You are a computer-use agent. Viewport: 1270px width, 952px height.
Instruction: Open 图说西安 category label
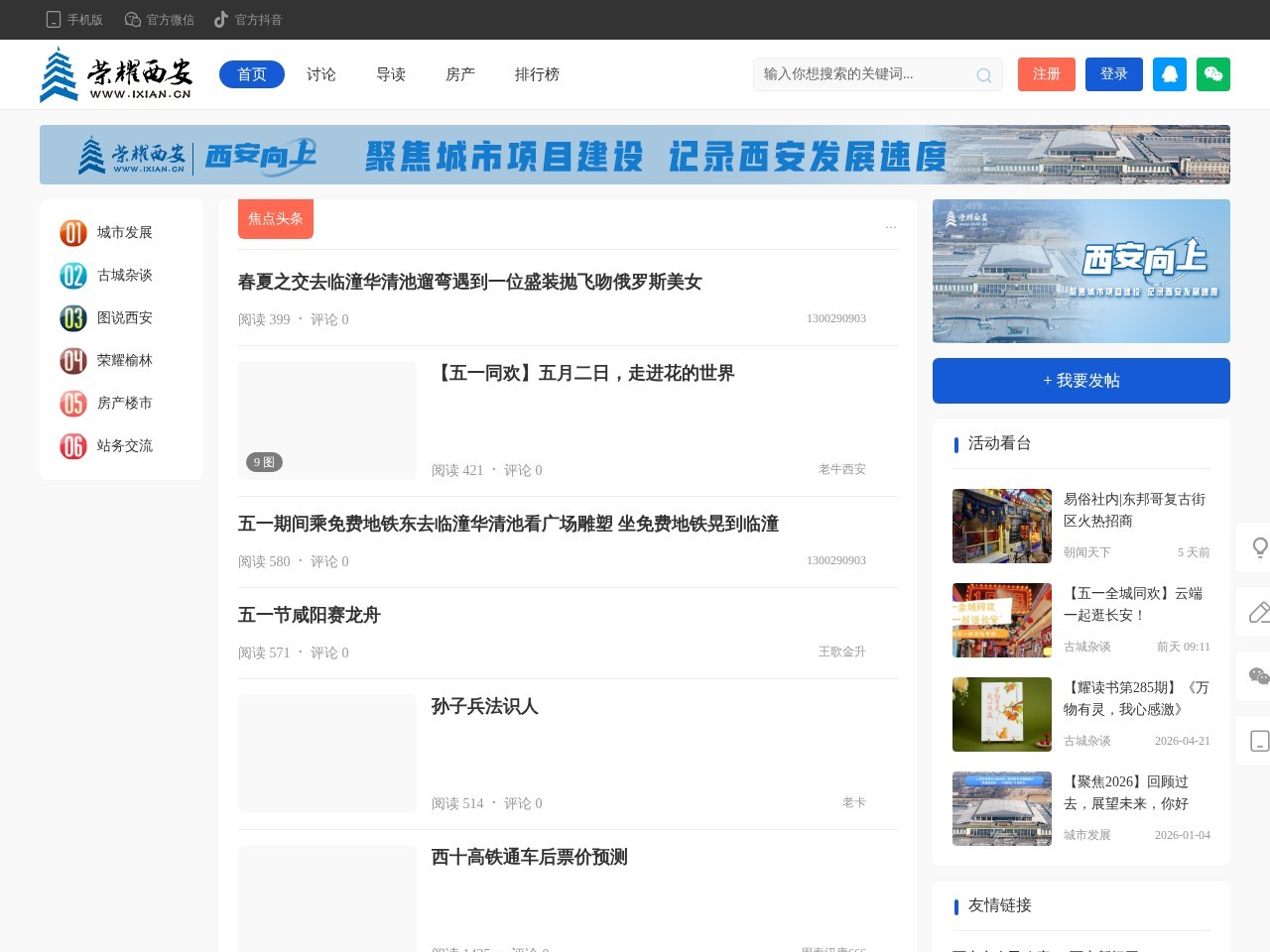125,318
